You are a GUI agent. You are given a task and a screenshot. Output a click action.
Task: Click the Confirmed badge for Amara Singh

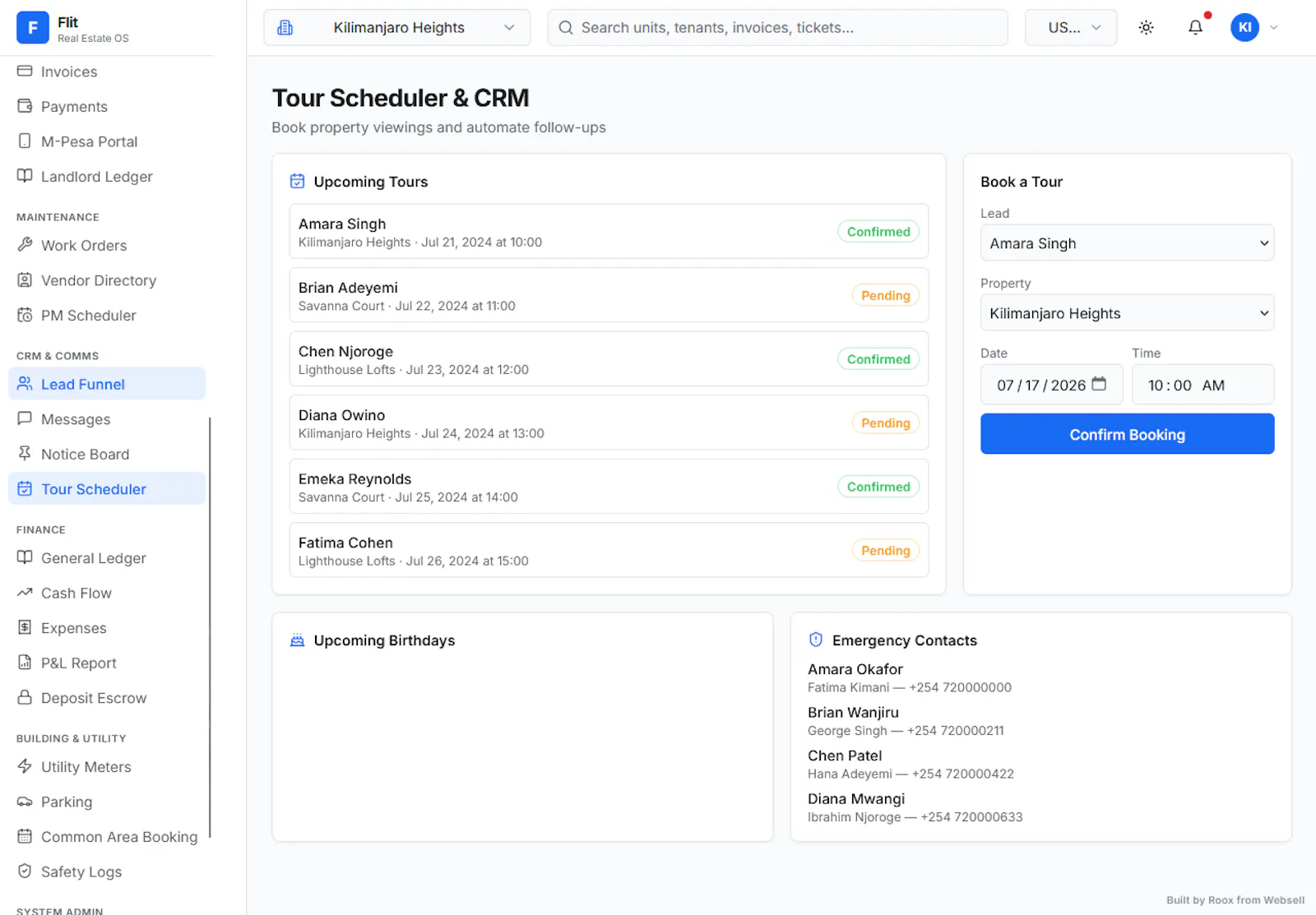878,232
